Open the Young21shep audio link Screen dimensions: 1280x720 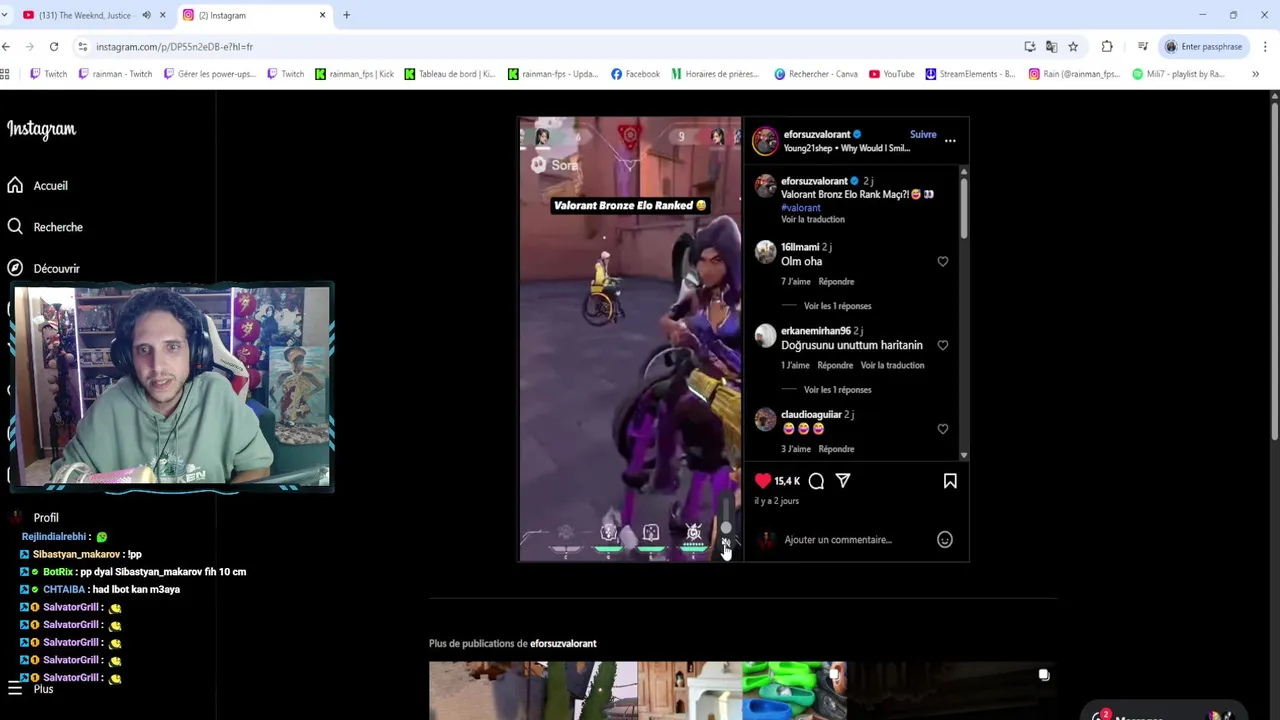847,148
